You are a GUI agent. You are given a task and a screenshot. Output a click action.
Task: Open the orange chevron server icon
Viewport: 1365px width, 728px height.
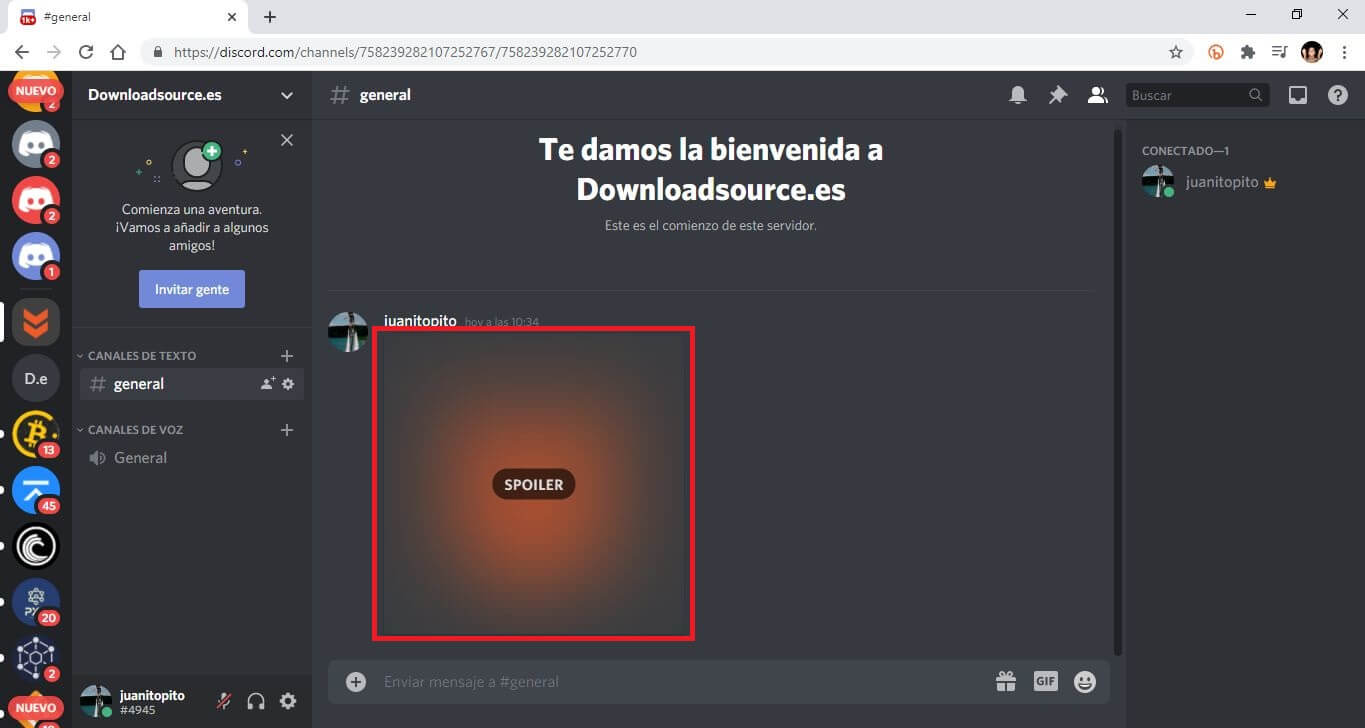[x=36, y=322]
